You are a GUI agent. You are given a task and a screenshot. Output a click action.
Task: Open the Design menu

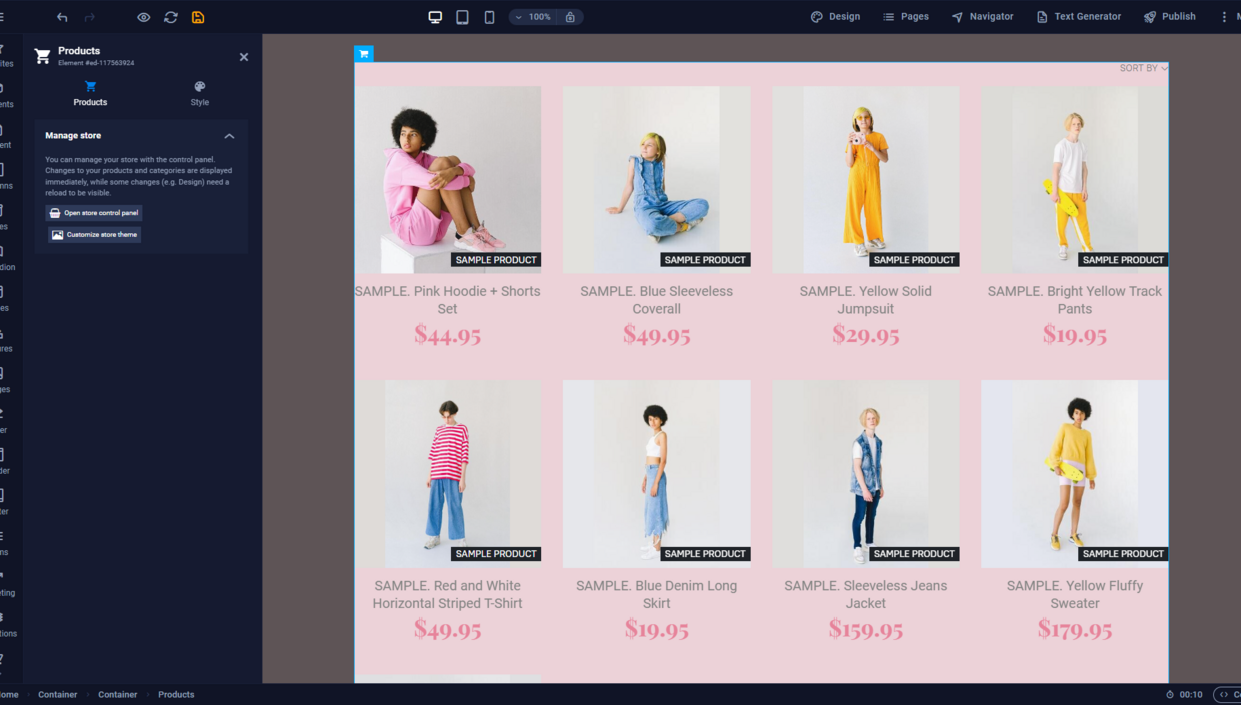pos(835,17)
